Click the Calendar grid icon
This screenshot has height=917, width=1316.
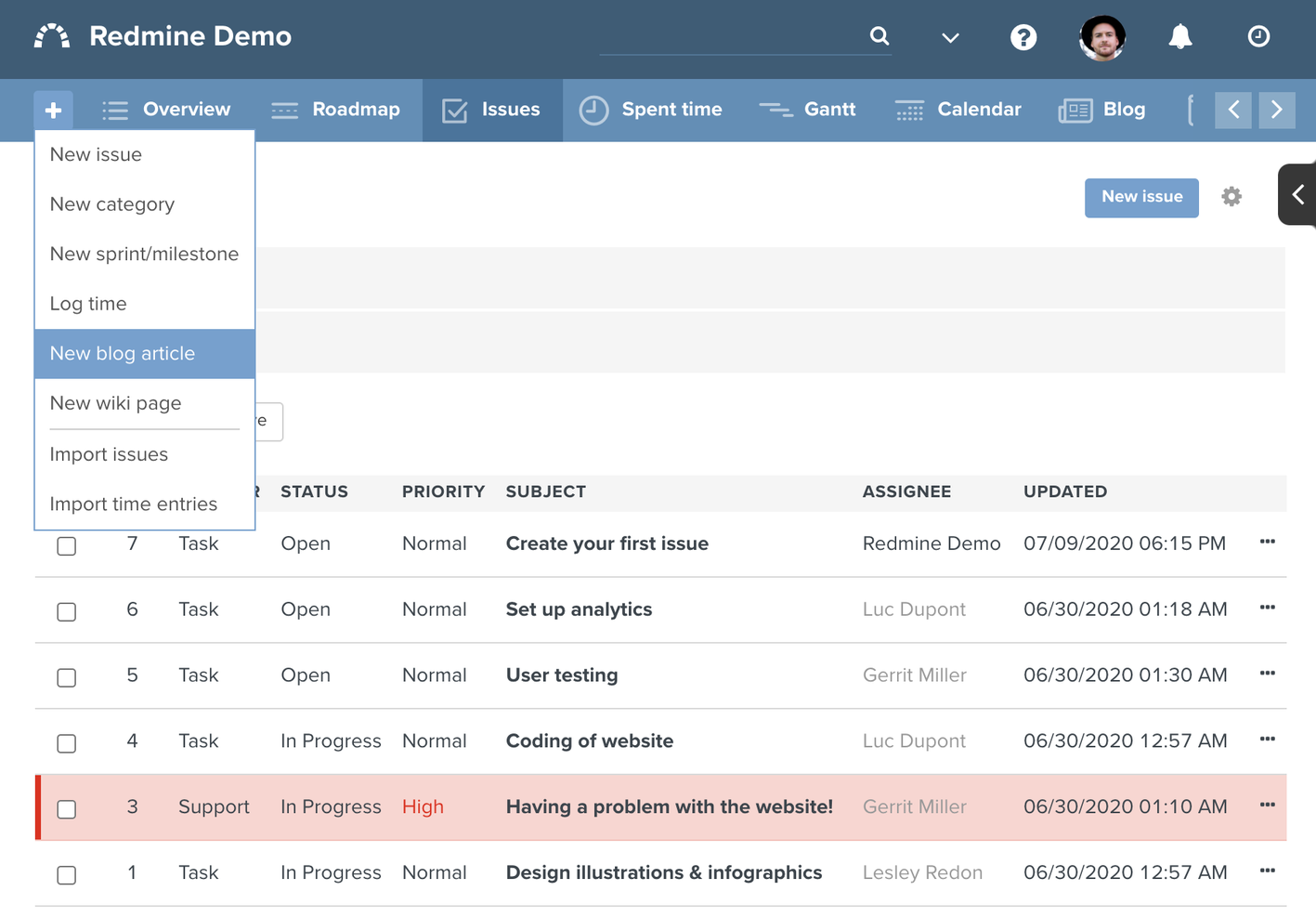909,111
